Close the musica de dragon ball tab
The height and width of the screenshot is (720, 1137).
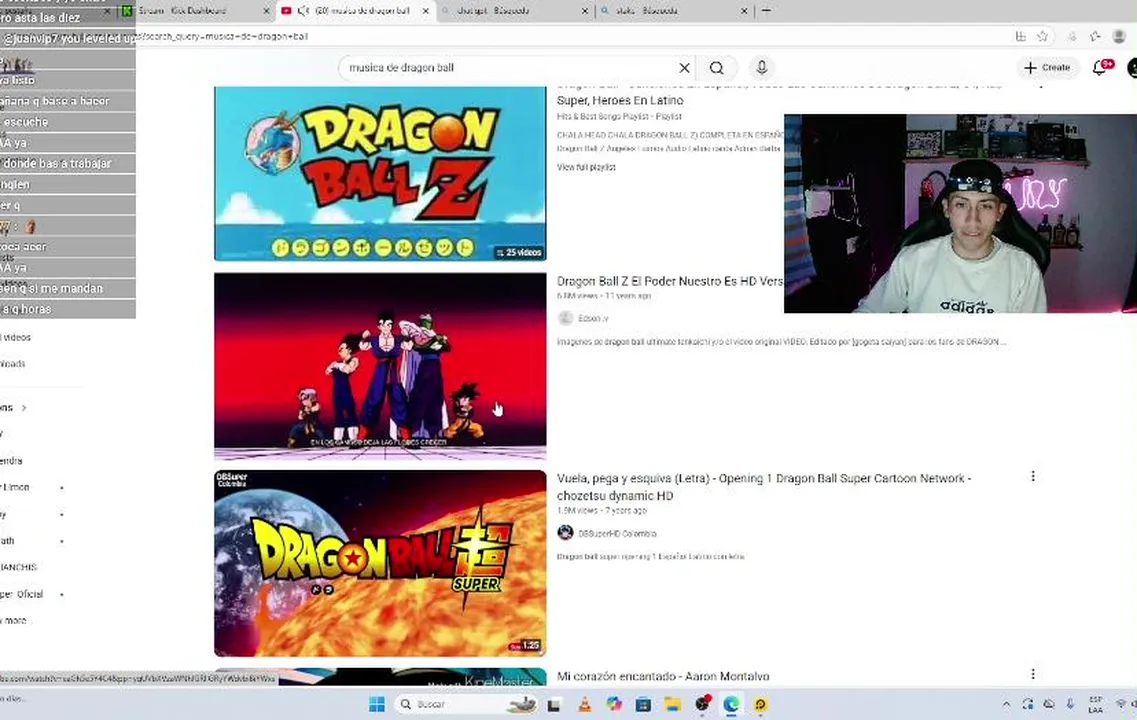[x=426, y=11]
